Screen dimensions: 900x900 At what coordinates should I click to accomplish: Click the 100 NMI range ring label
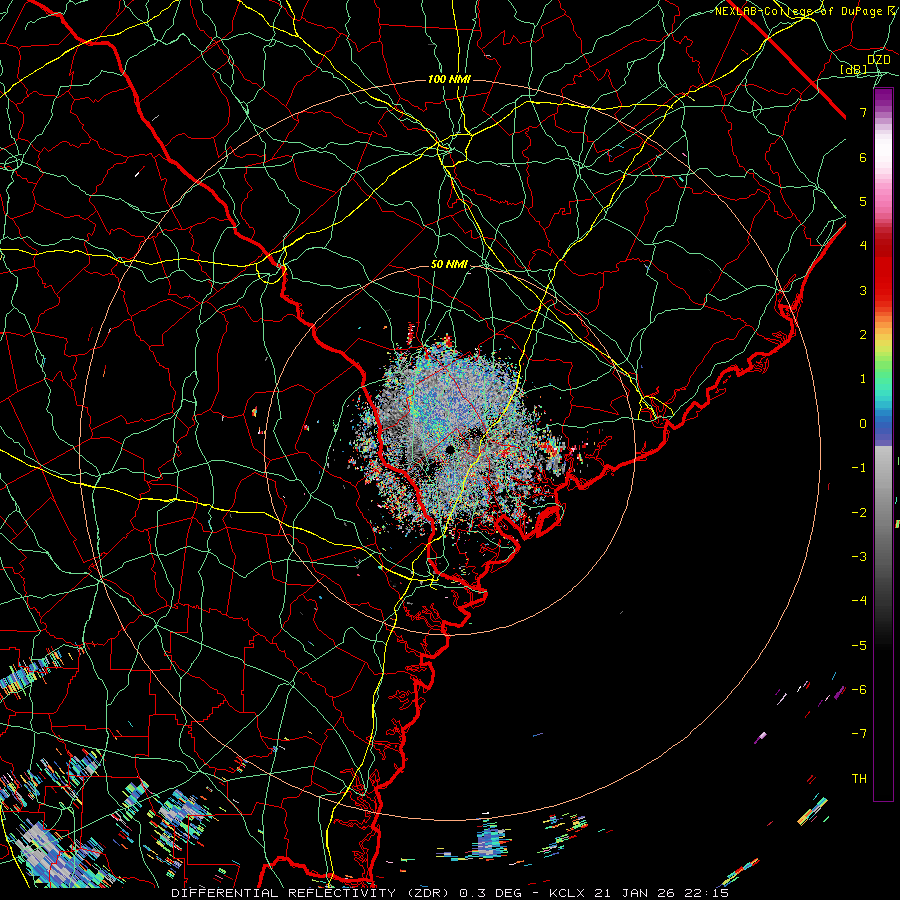449,79
